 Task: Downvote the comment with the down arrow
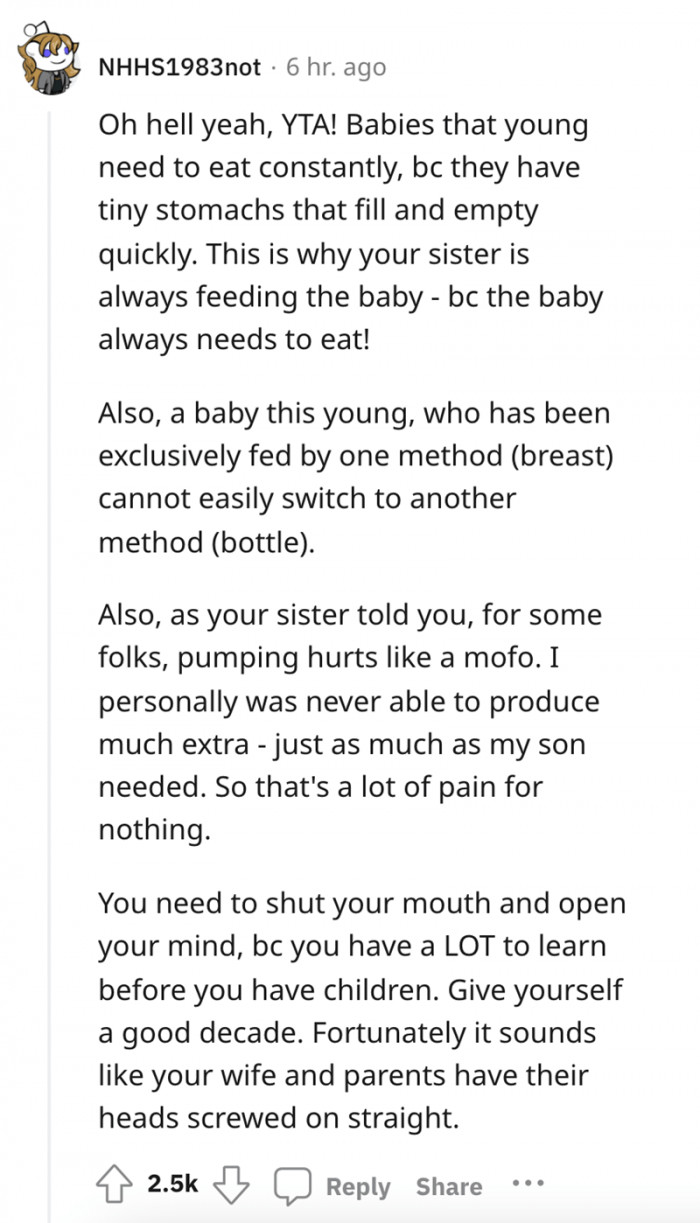234,1186
